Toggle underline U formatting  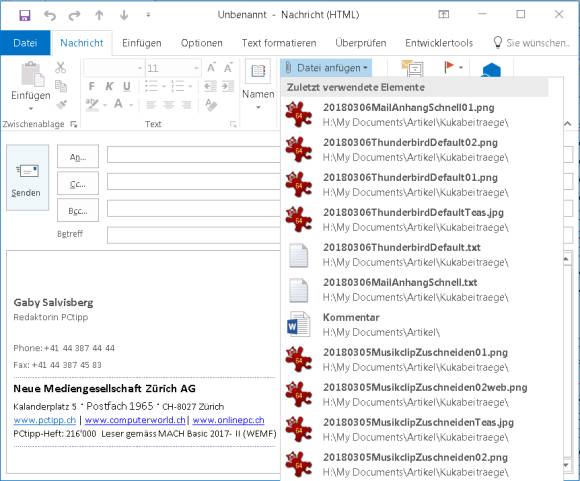127,86
